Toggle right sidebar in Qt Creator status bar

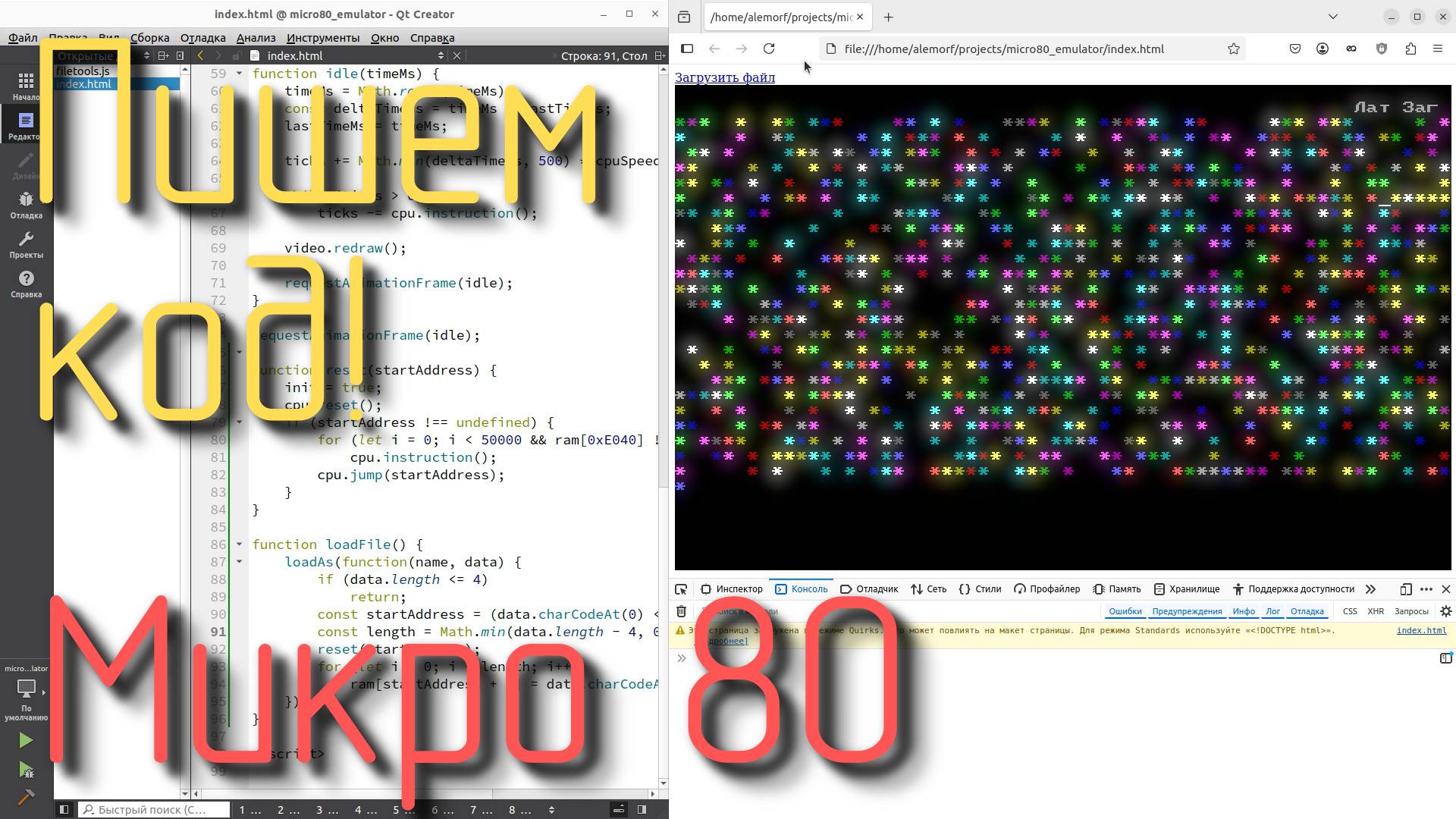(642, 809)
